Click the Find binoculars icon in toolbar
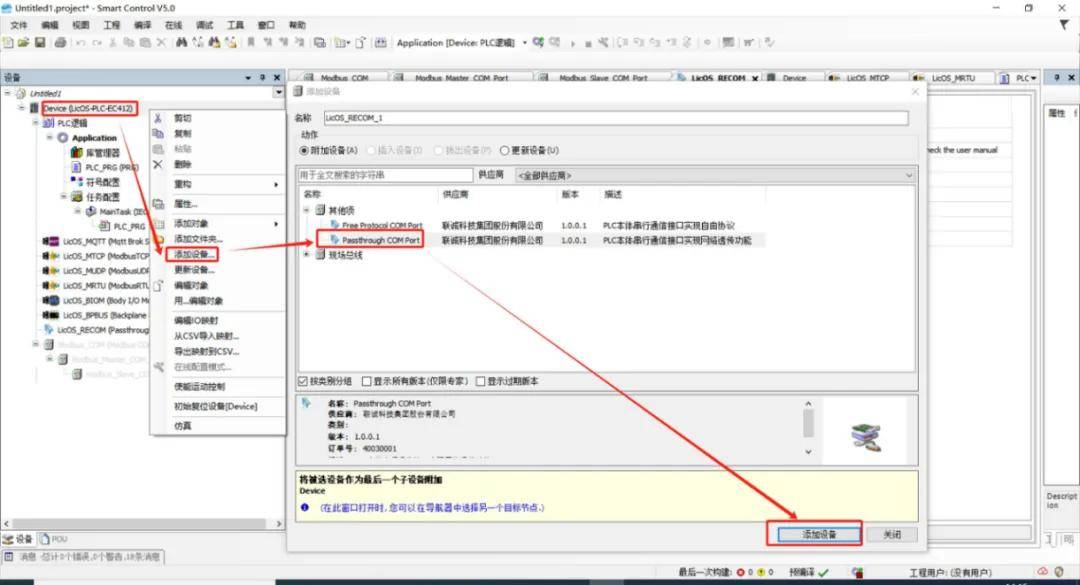Viewport: 1080px width, 585px height. tap(182, 43)
